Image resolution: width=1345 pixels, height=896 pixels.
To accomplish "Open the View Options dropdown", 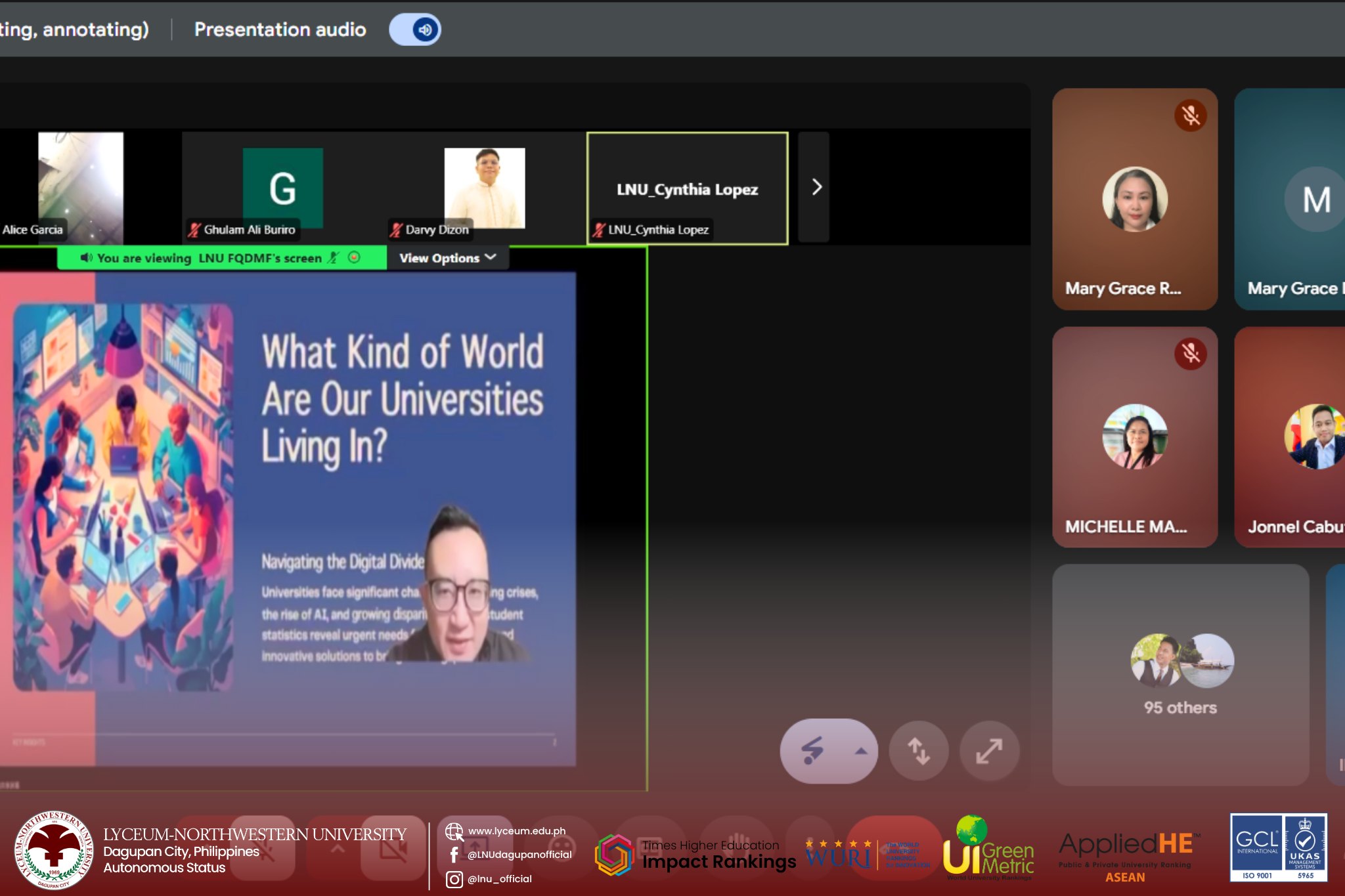I will coord(447,258).
